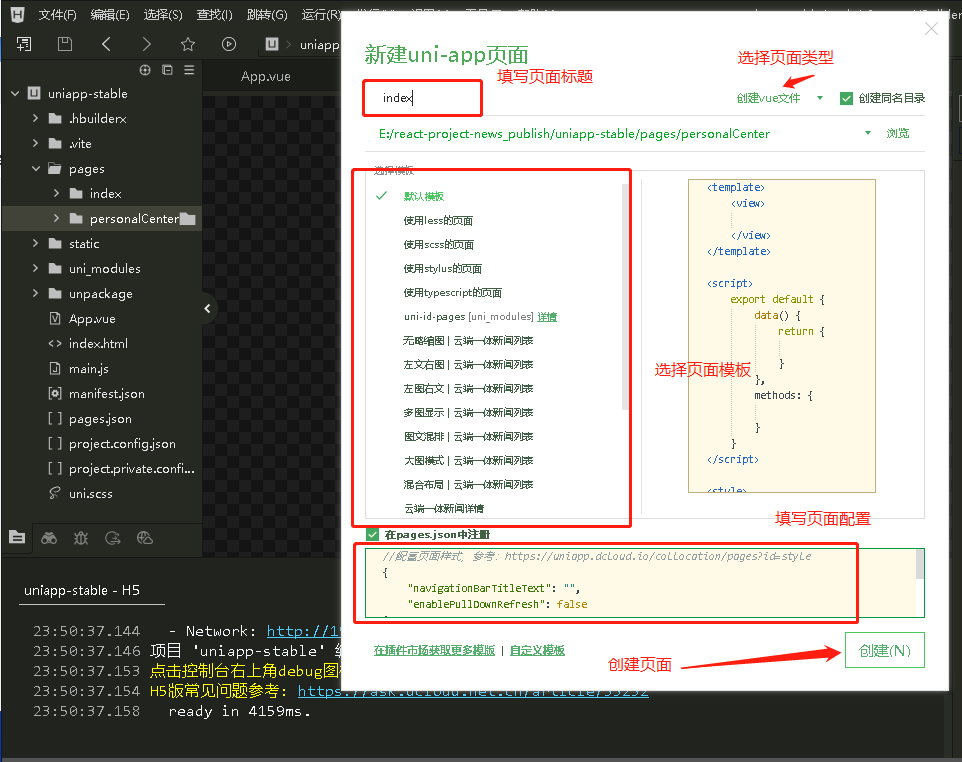Click the Bookmark star icon in the toolbar
The width and height of the screenshot is (962, 762).
pos(187,44)
